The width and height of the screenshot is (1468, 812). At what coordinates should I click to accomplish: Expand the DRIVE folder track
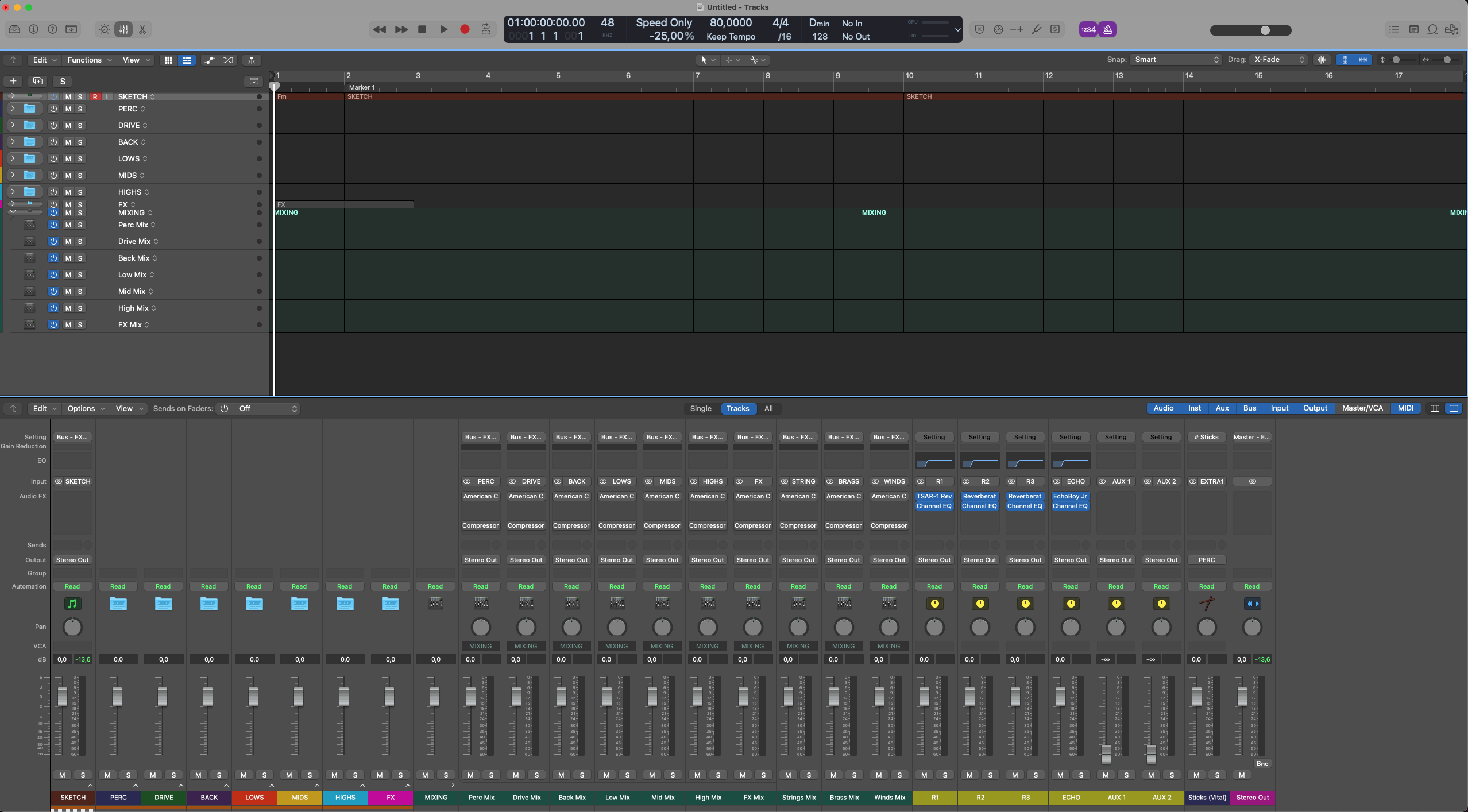[x=12, y=125]
